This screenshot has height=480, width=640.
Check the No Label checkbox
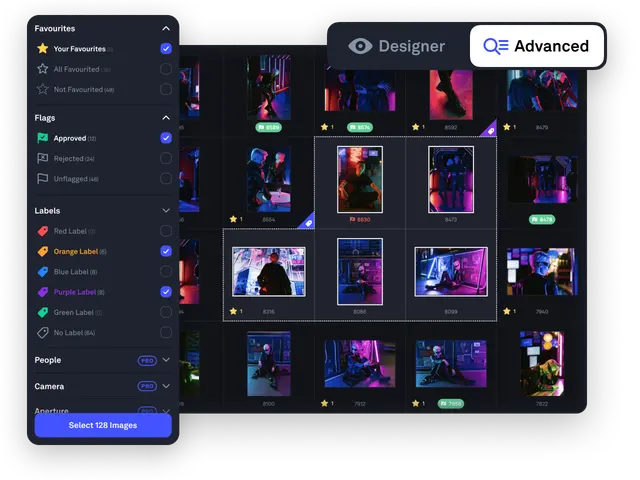click(166, 333)
